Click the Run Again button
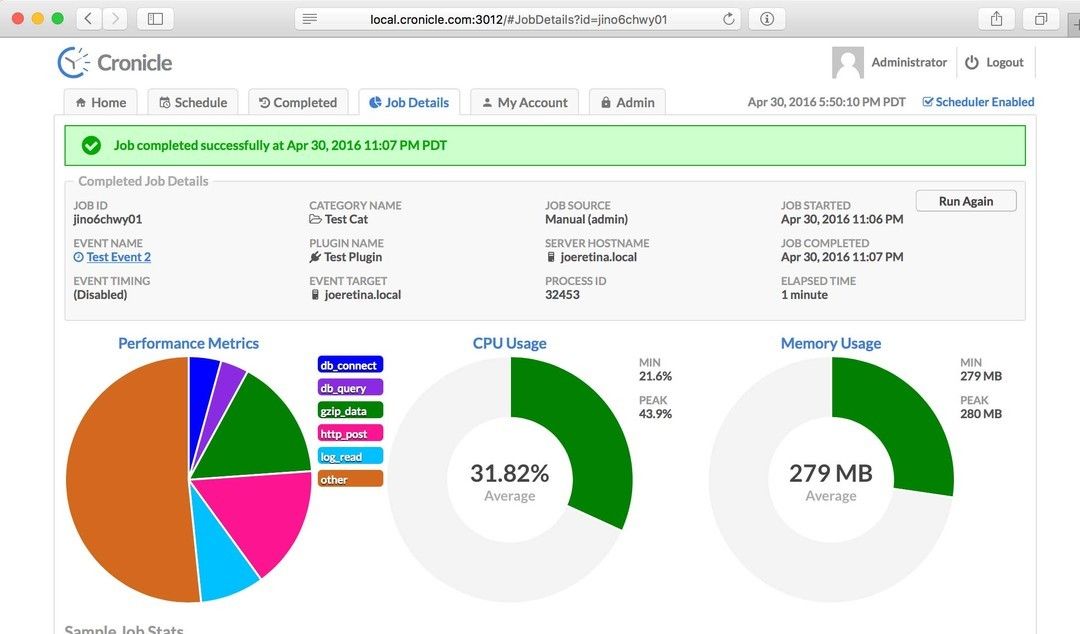Image resolution: width=1080 pixels, height=634 pixels. (965, 201)
